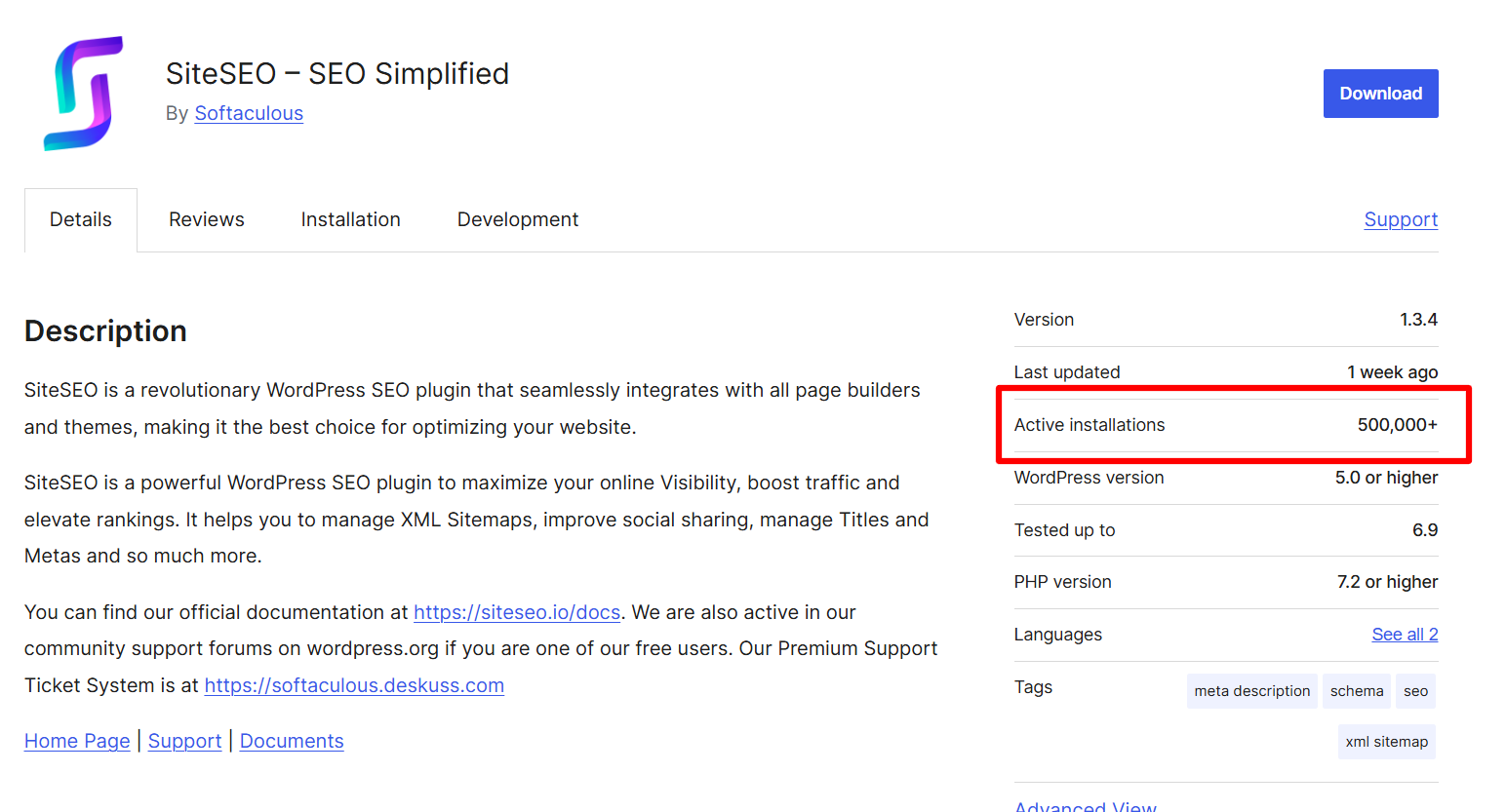Select the meta description tag
The width and height of the screenshot is (1506, 812).
[x=1251, y=690]
